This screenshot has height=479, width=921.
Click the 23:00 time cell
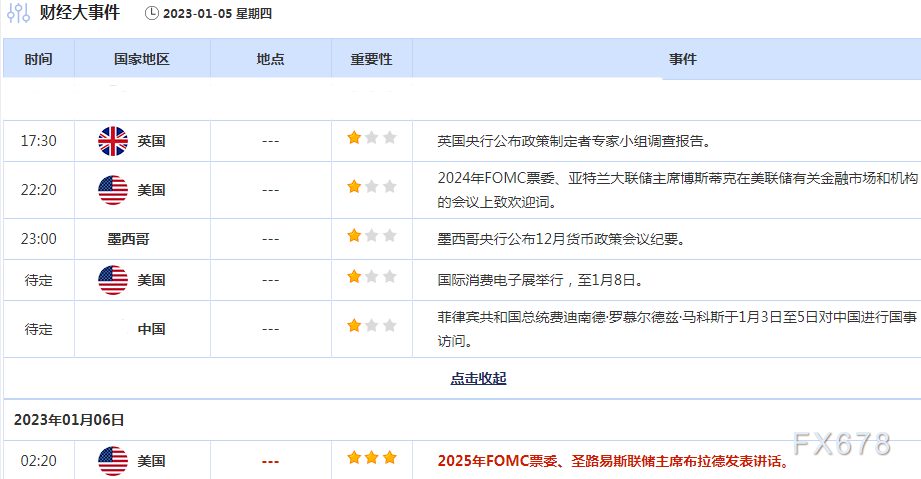coord(39,239)
